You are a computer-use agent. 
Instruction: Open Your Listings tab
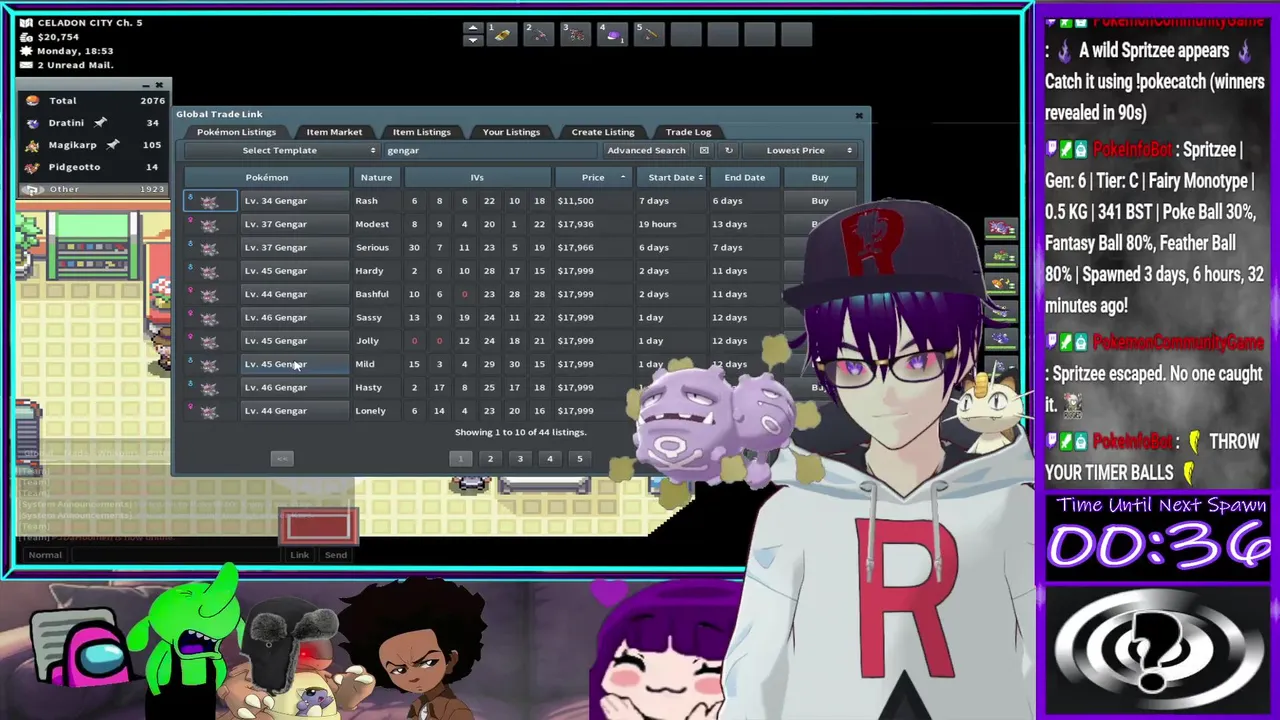[x=511, y=132]
